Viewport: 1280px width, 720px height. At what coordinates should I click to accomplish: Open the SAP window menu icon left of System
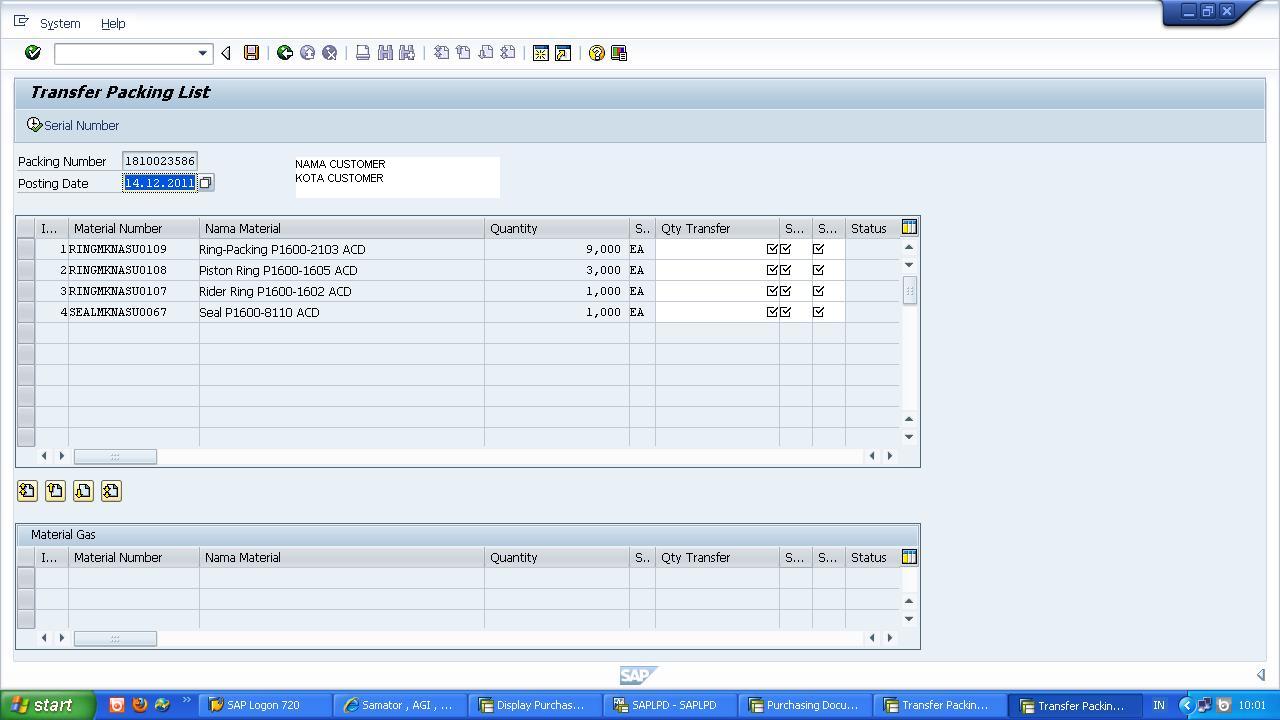[21, 21]
